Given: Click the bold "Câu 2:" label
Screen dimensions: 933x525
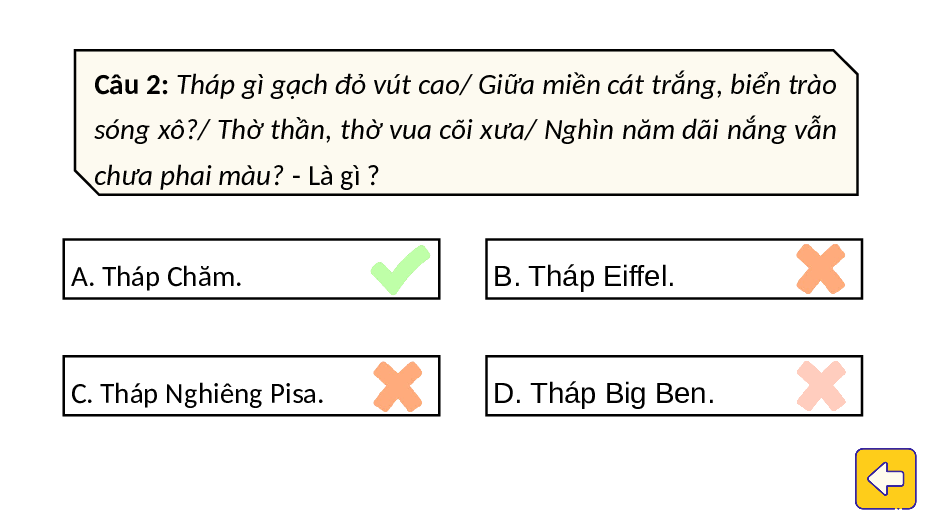Looking at the screenshot, I should pos(132,85).
